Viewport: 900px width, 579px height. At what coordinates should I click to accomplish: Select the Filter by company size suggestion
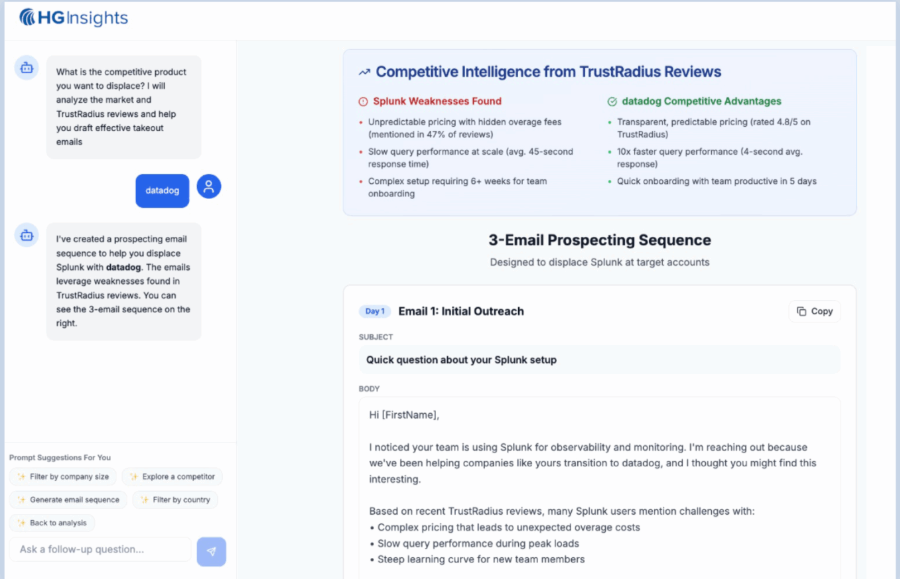click(63, 477)
